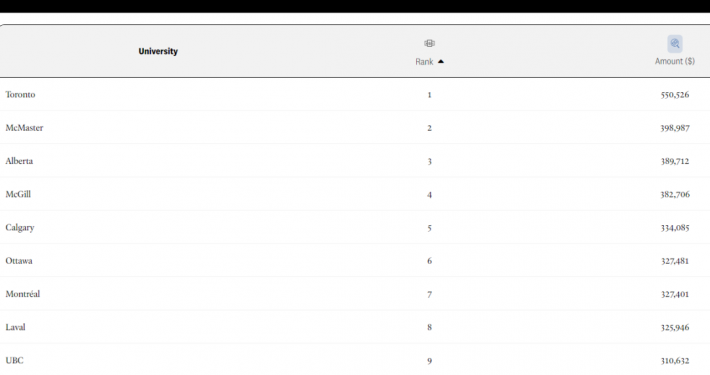This screenshot has height=375, width=710.
Task: Select the McMaster university name
Action: click(24, 128)
